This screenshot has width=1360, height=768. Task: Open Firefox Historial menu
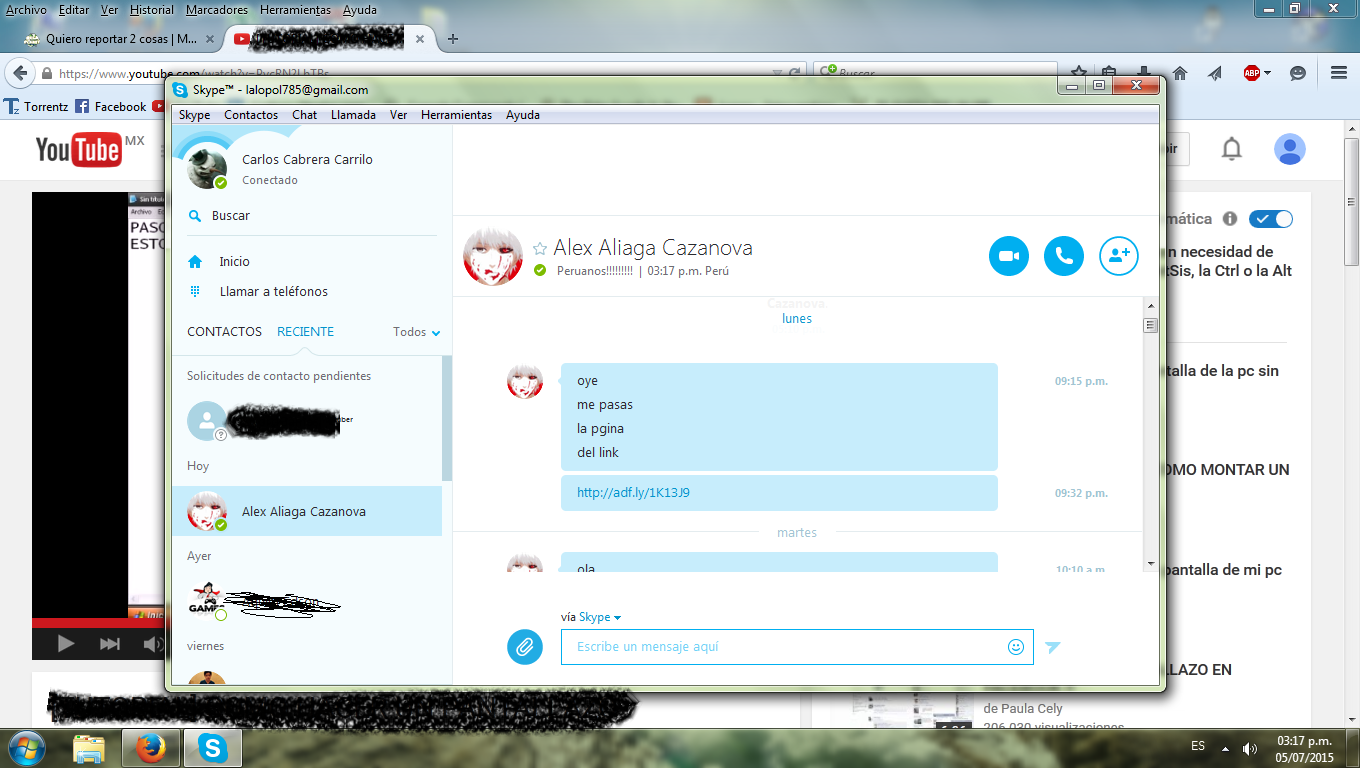point(152,10)
